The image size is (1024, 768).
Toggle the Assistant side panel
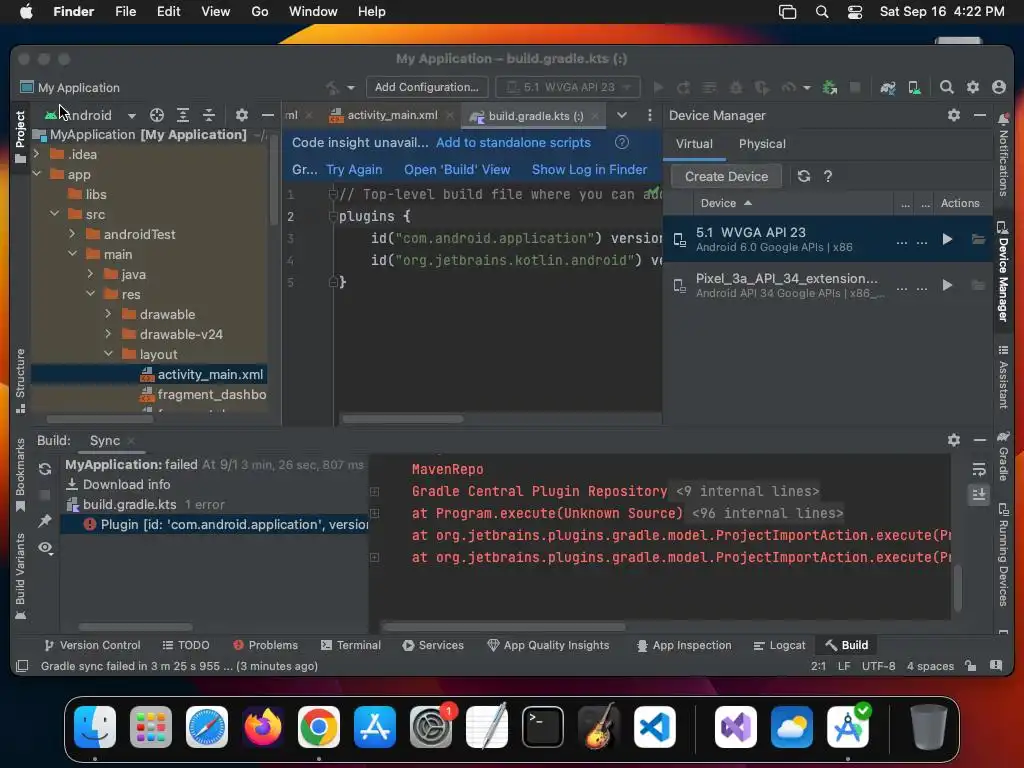point(1003,377)
